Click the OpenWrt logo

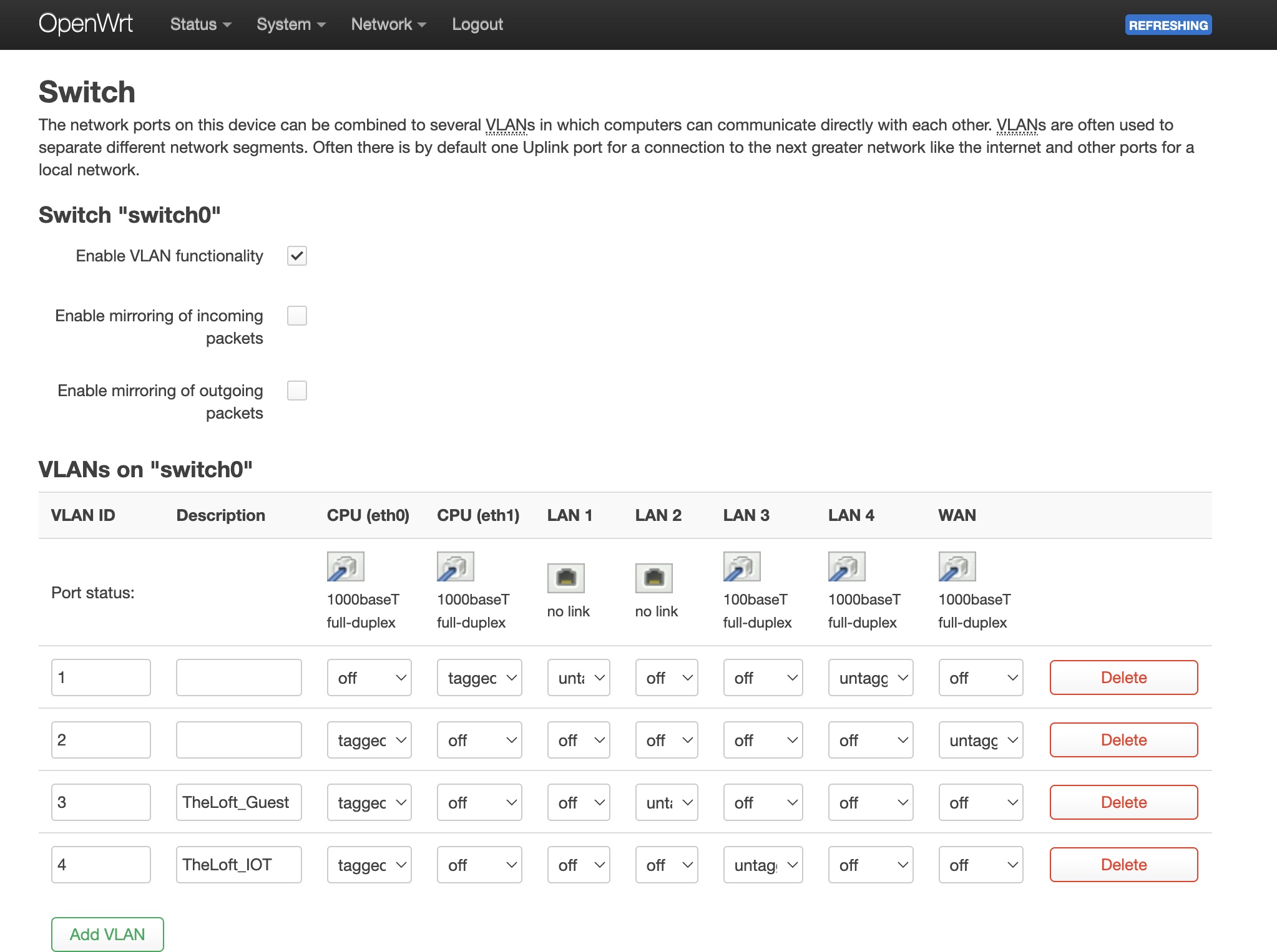(x=86, y=24)
